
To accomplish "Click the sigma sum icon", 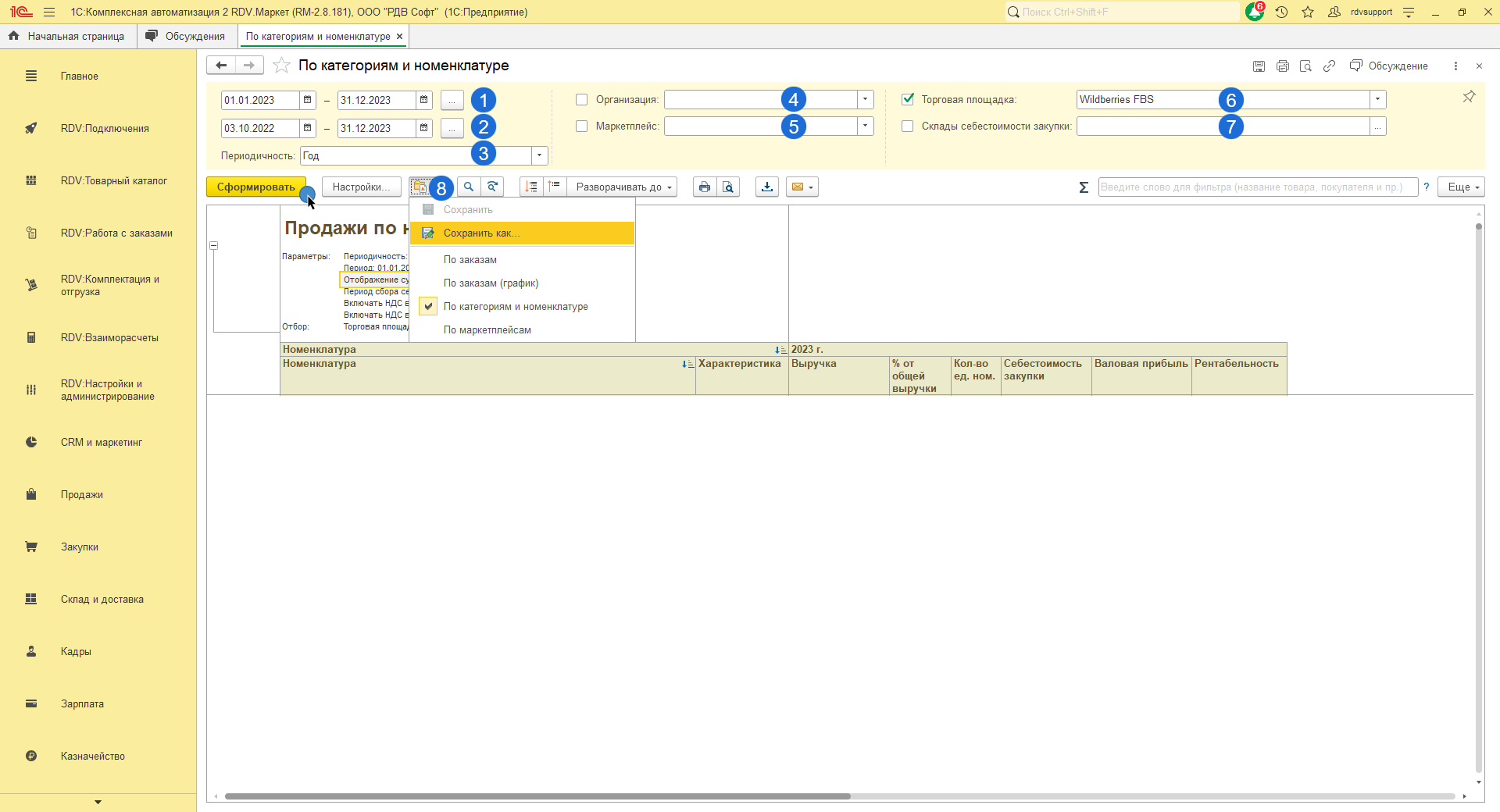I will pyautogui.click(x=1084, y=187).
